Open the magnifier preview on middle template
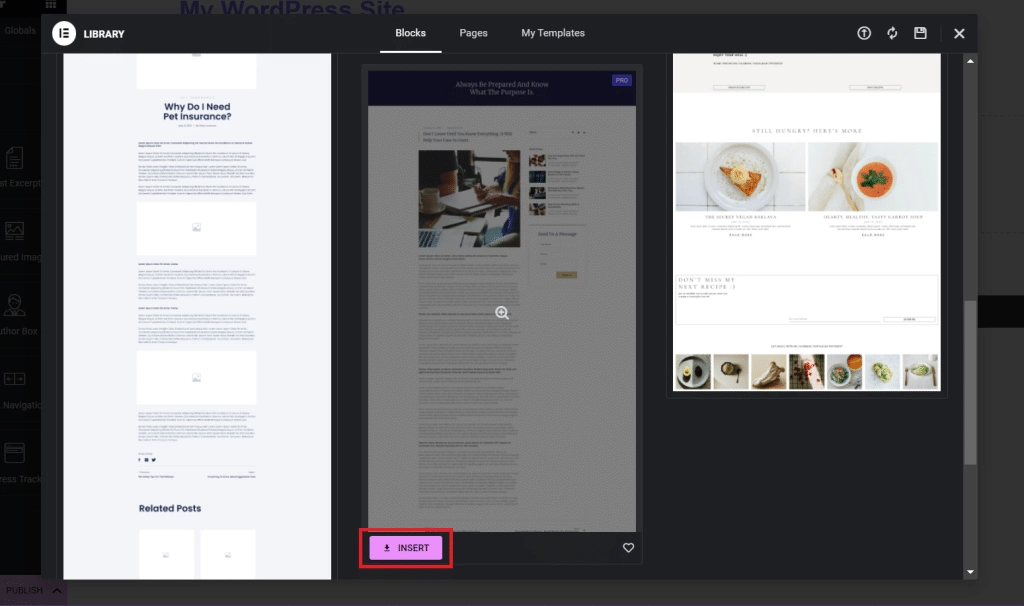The height and width of the screenshot is (606, 1024). [x=502, y=312]
